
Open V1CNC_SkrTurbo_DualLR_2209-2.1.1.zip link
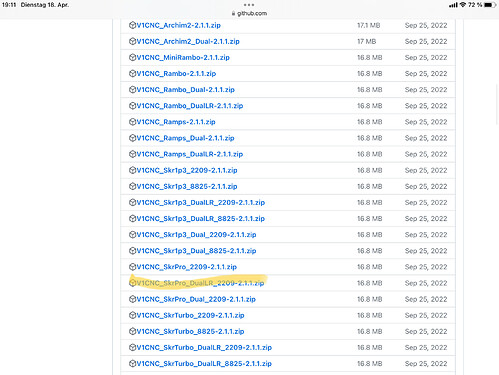click(204, 347)
